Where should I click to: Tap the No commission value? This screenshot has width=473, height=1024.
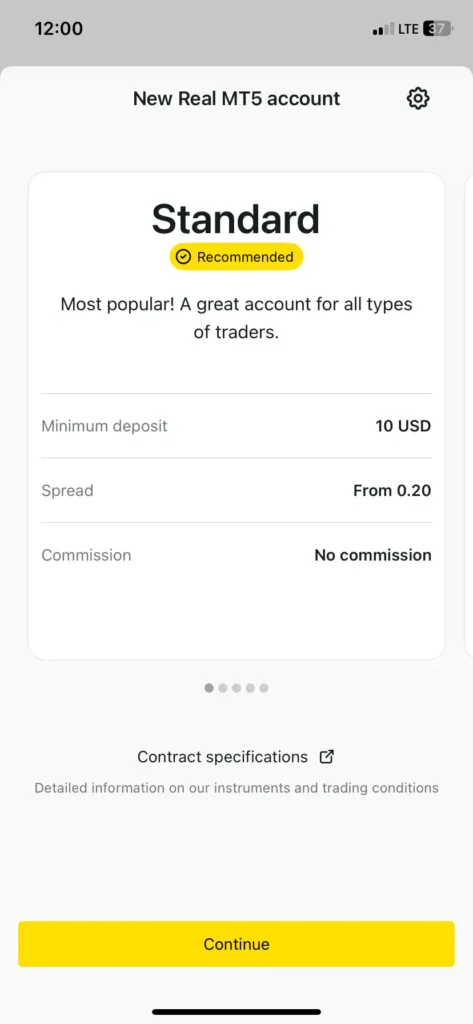(373, 555)
